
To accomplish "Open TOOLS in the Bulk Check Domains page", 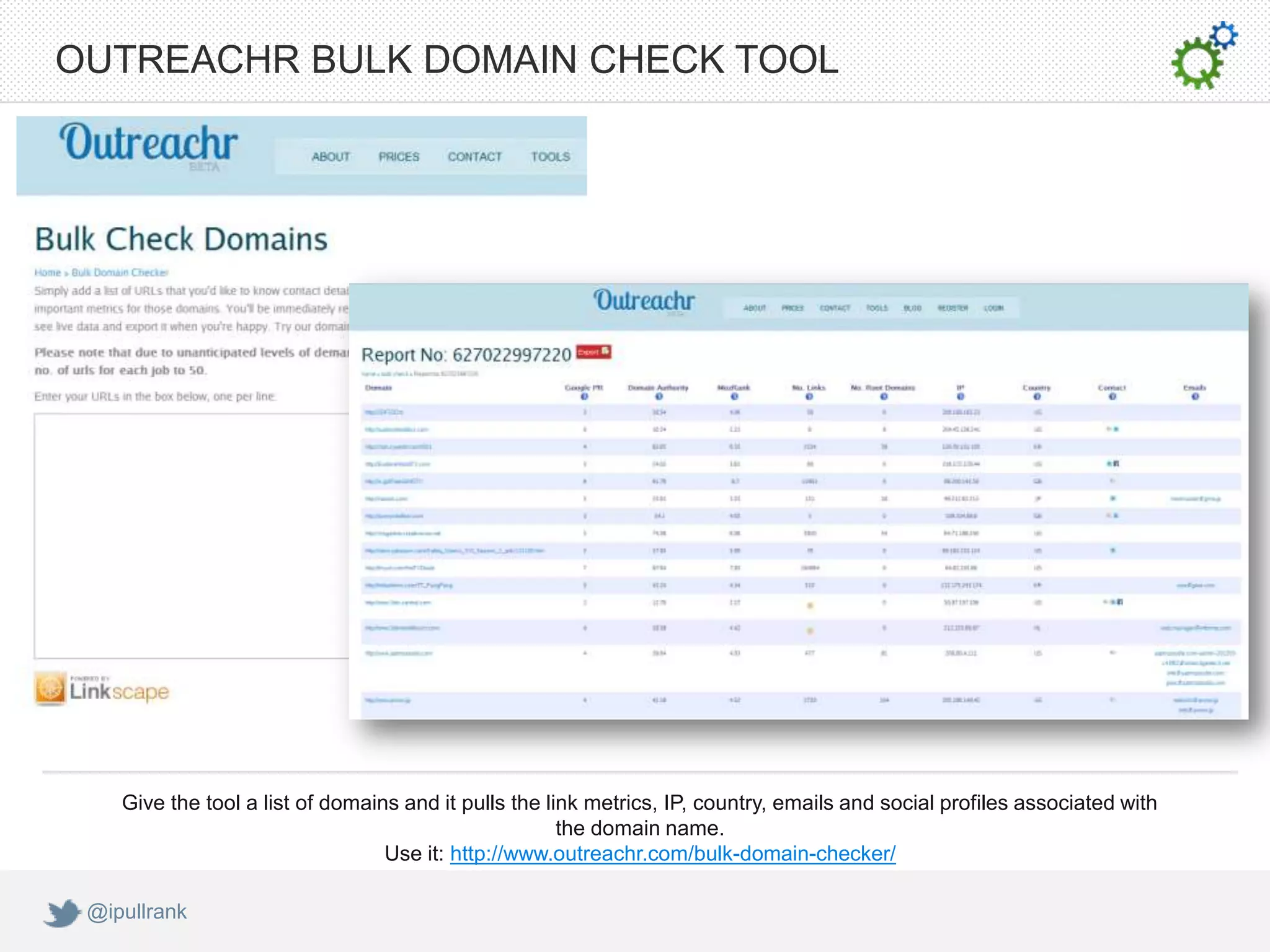I will tap(550, 157).
